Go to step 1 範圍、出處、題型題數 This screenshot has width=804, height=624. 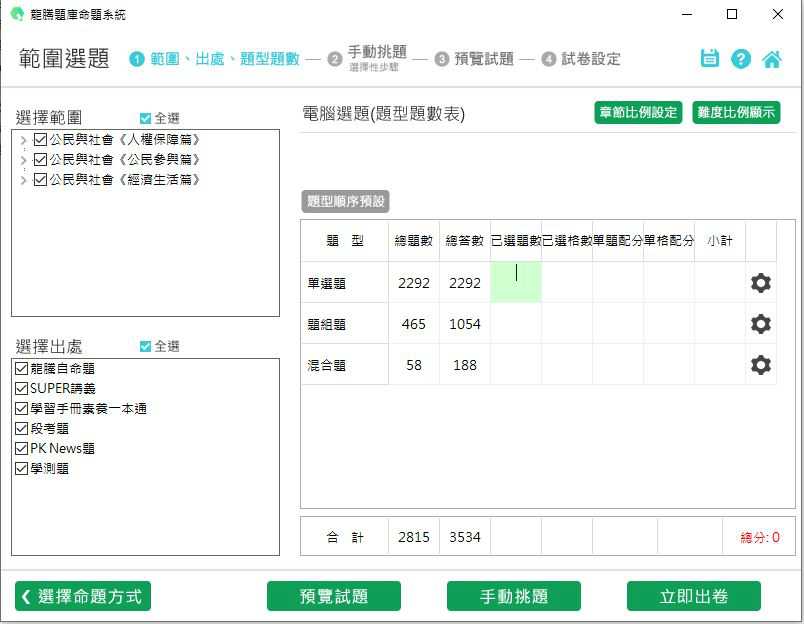tap(214, 59)
